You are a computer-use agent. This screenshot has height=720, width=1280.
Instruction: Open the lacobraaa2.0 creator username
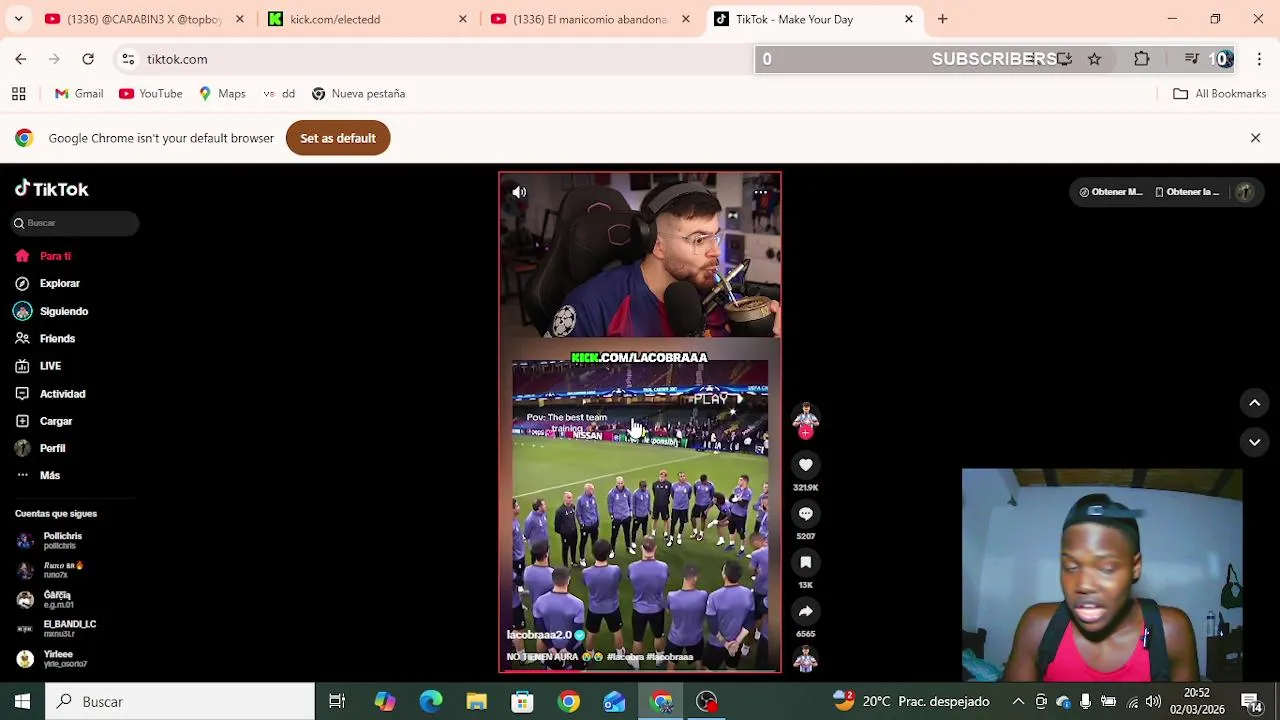click(539, 635)
